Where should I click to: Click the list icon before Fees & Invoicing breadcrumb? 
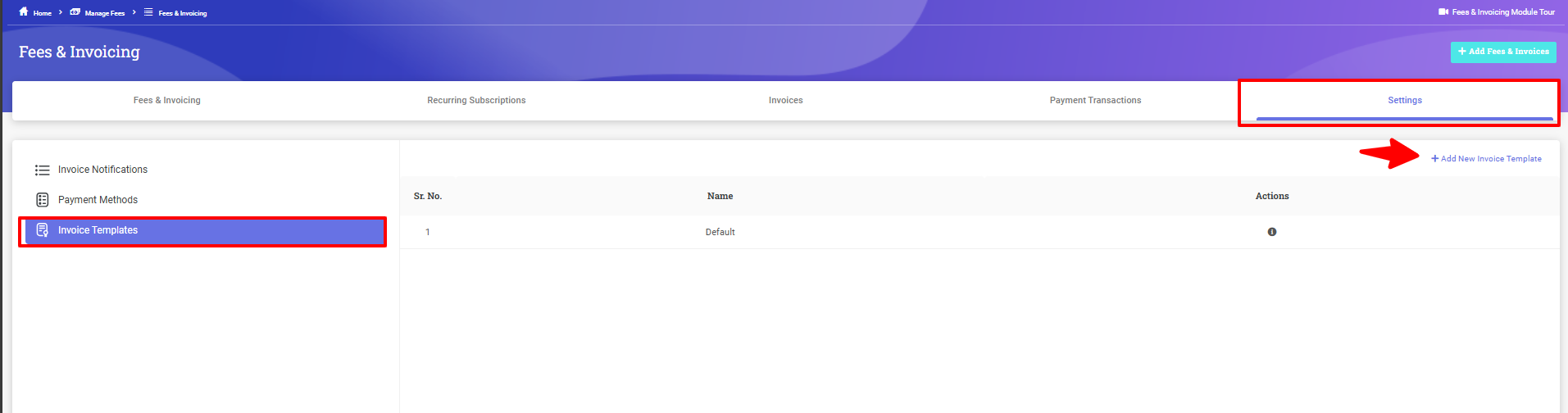point(148,12)
